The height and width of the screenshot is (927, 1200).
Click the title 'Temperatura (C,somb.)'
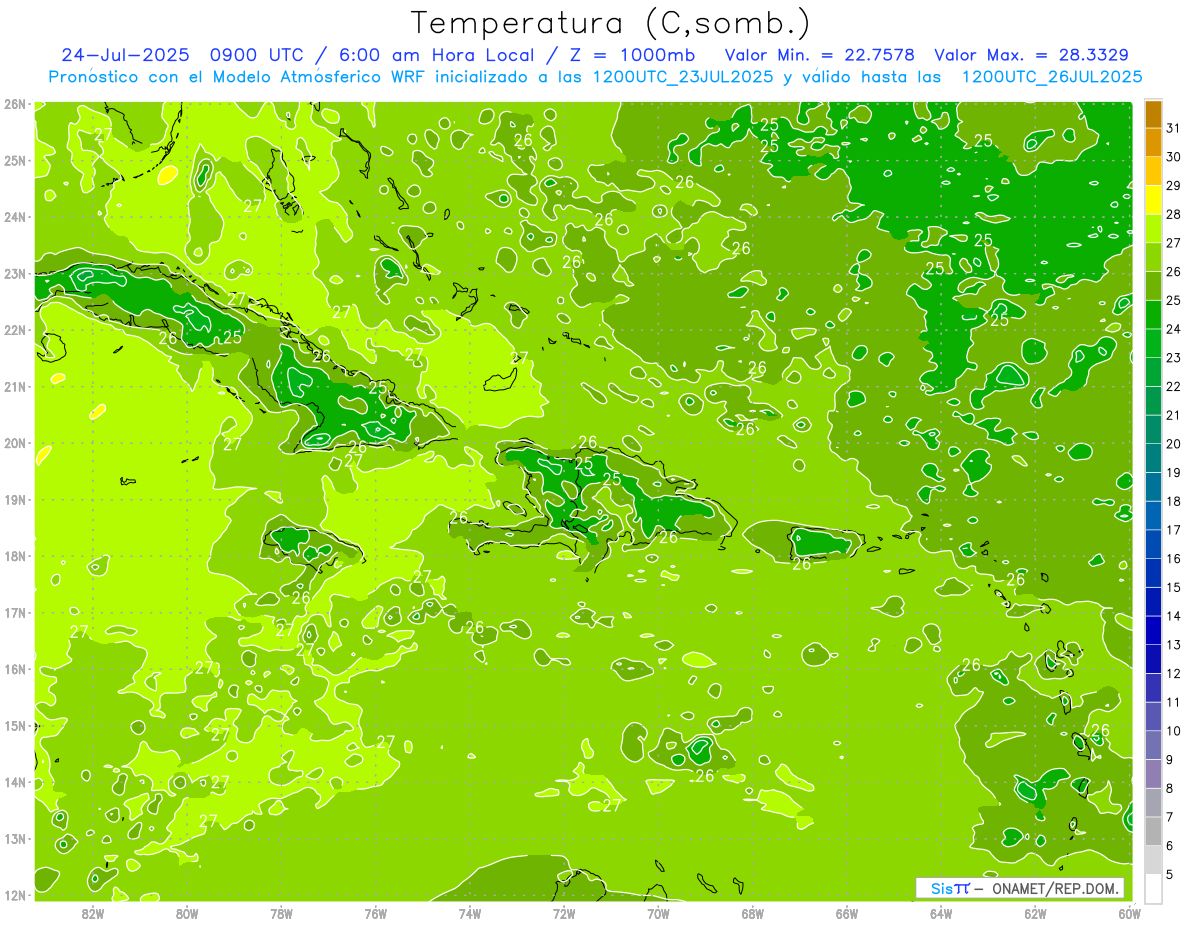coord(611,23)
